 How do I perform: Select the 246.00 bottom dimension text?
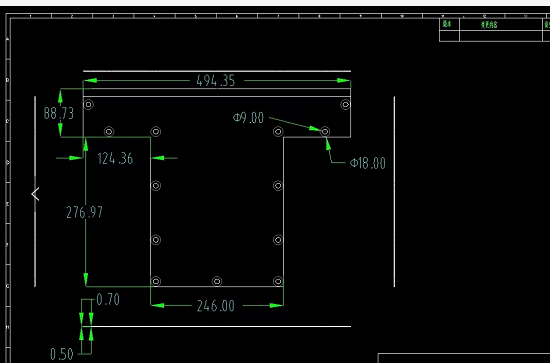click(x=215, y=306)
